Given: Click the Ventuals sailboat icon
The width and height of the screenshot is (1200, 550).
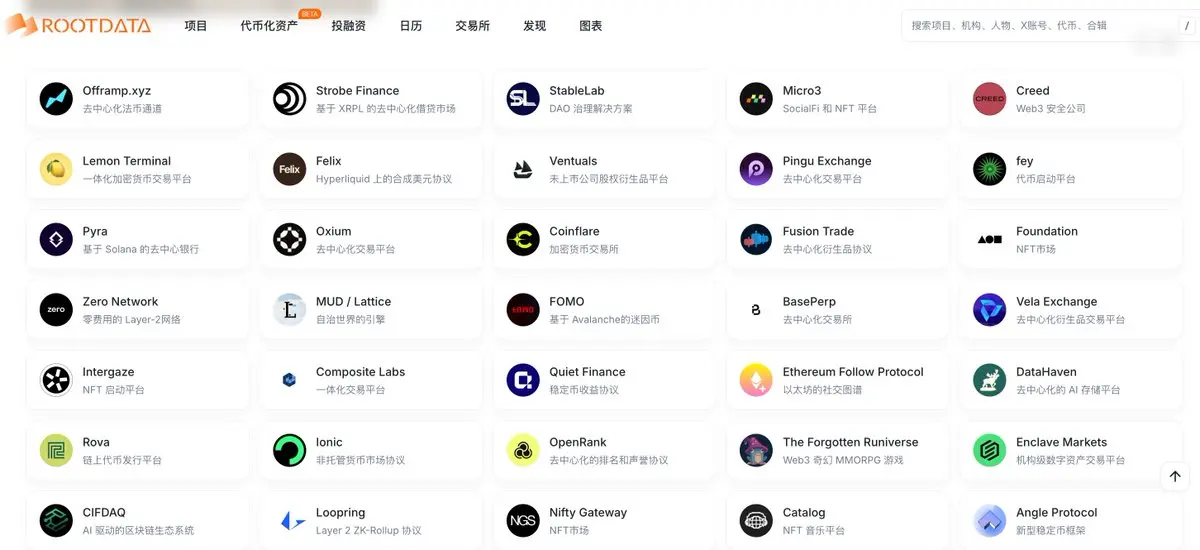Looking at the screenshot, I should pos(523,169).
